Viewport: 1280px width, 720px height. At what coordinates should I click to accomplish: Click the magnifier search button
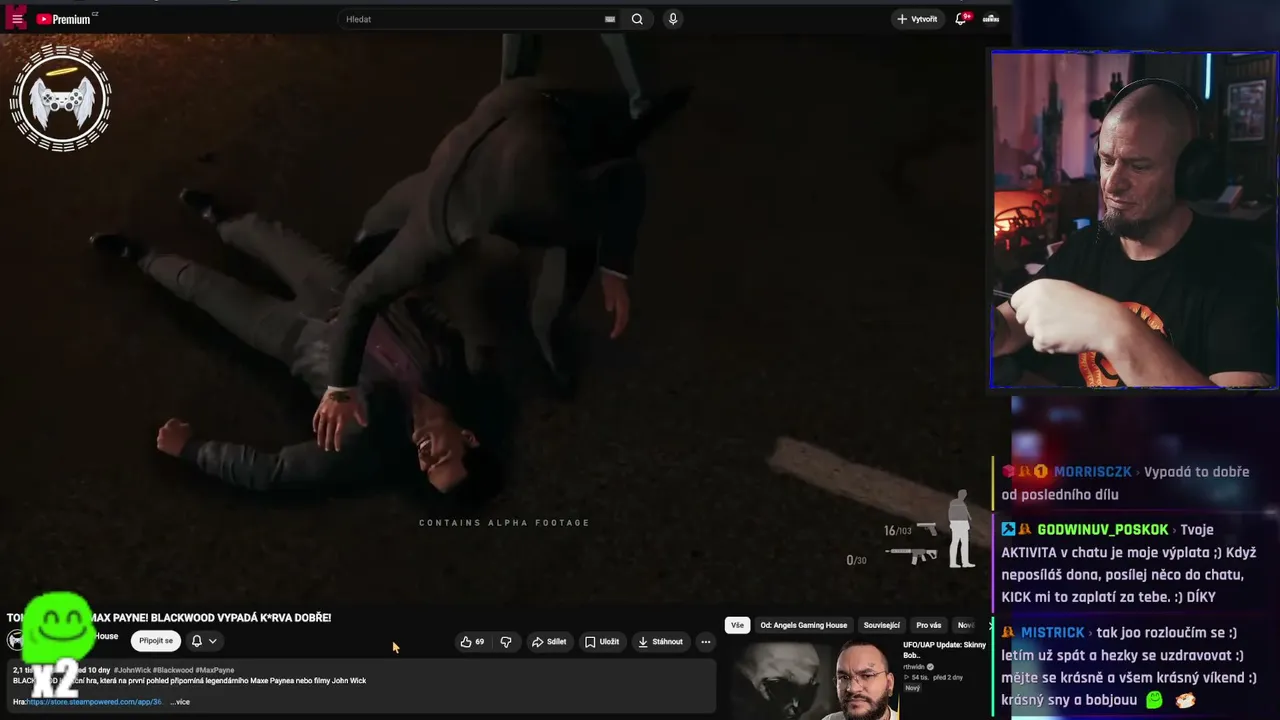click(x=637, y=19)
